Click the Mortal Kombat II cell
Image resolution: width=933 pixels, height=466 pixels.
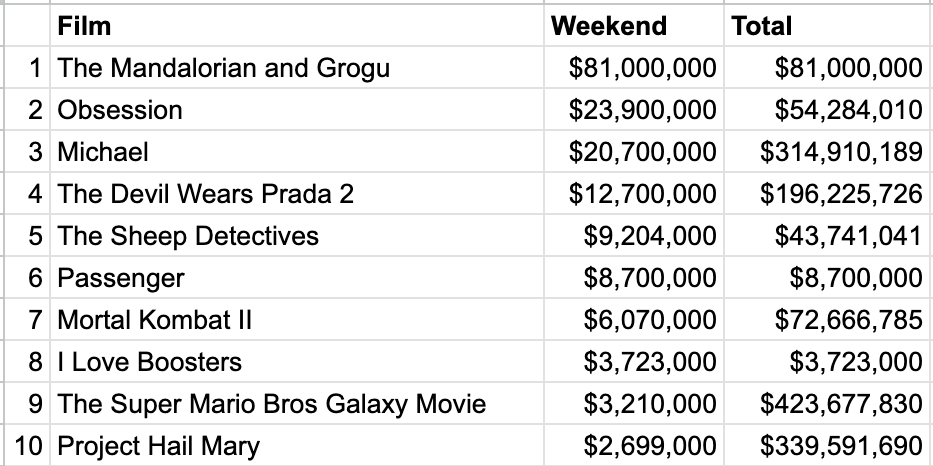point(297,320)
